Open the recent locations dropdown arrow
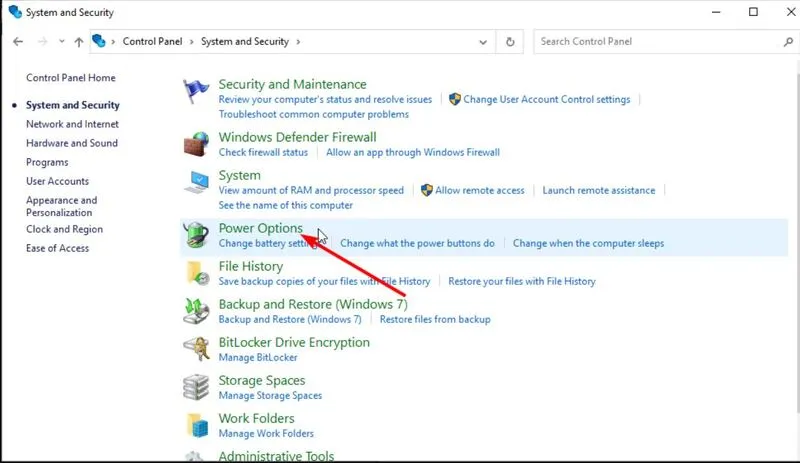The width and height of the screenshot is (800, 463). point(62,42)
